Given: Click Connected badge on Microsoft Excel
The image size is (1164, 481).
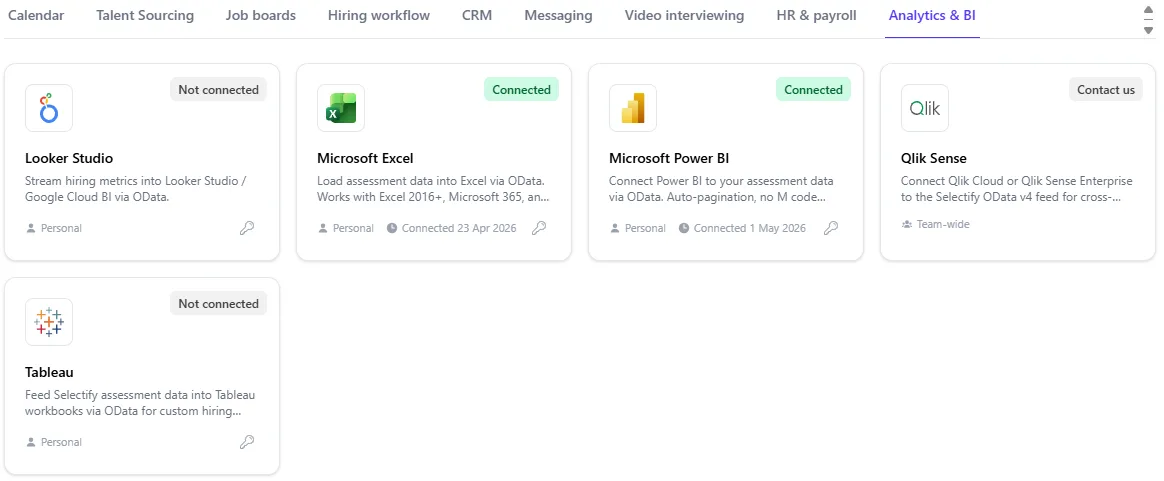Looking at the screenshot, I should point(521,90).
